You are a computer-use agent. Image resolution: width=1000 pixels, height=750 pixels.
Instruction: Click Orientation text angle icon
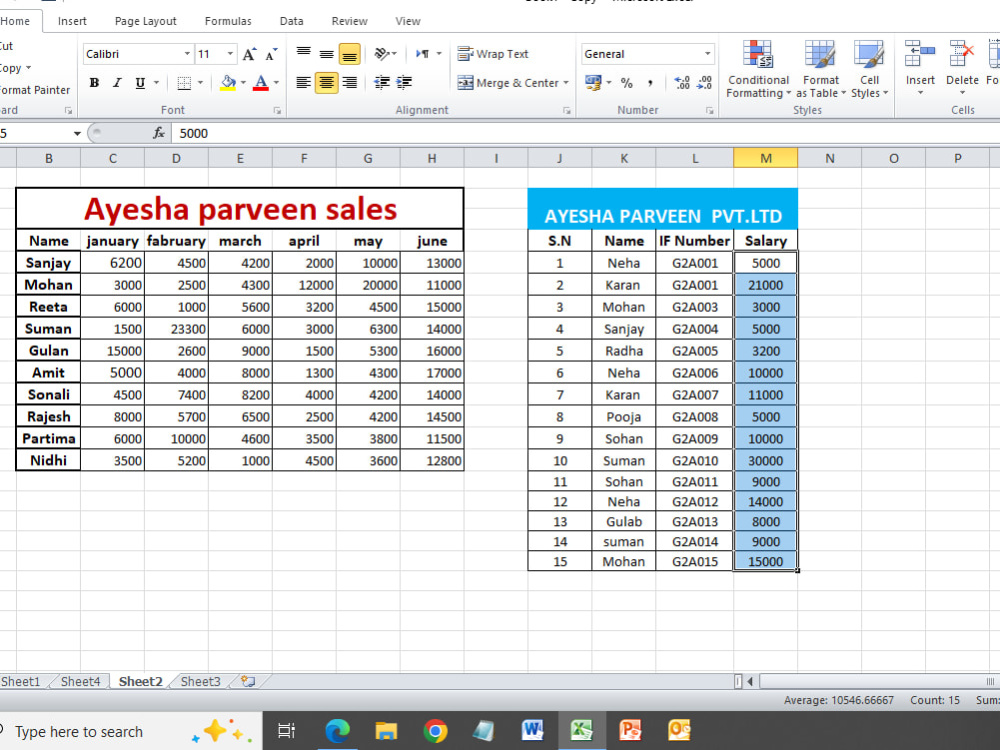(x=383, y=54)
